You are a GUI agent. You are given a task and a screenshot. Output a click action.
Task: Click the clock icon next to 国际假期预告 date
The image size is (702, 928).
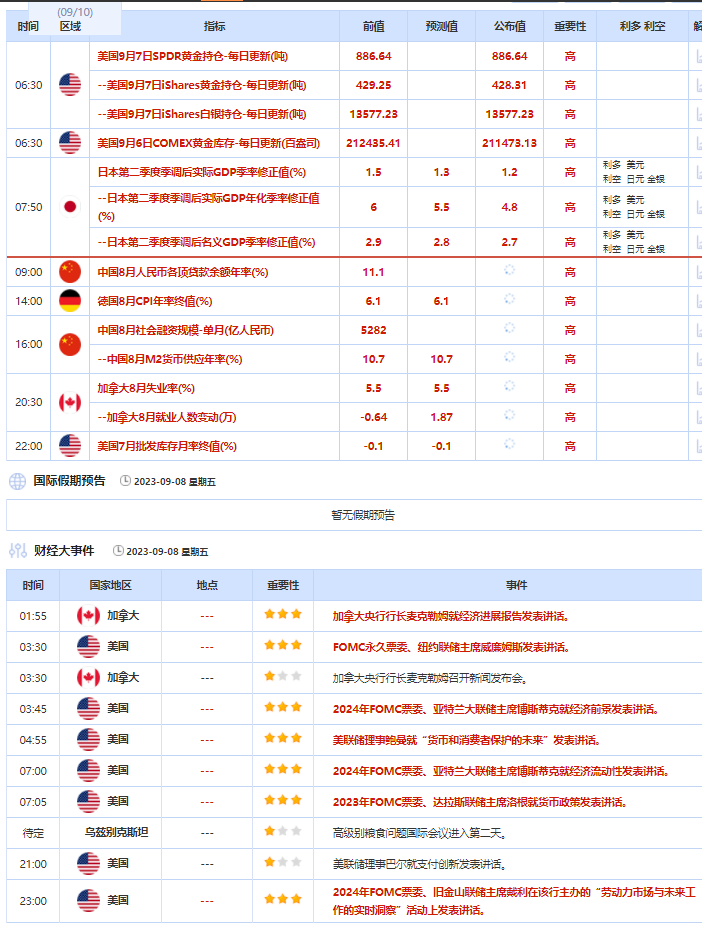[x=125, y=481]
